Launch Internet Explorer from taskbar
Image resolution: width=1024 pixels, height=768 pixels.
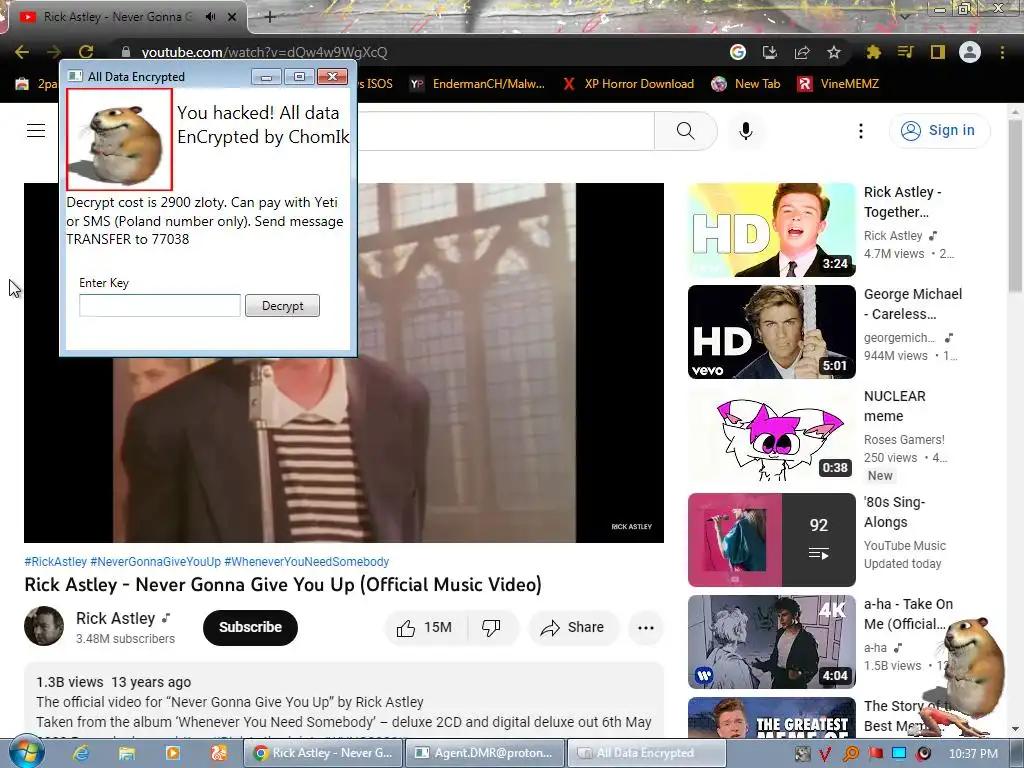[81, 753]
